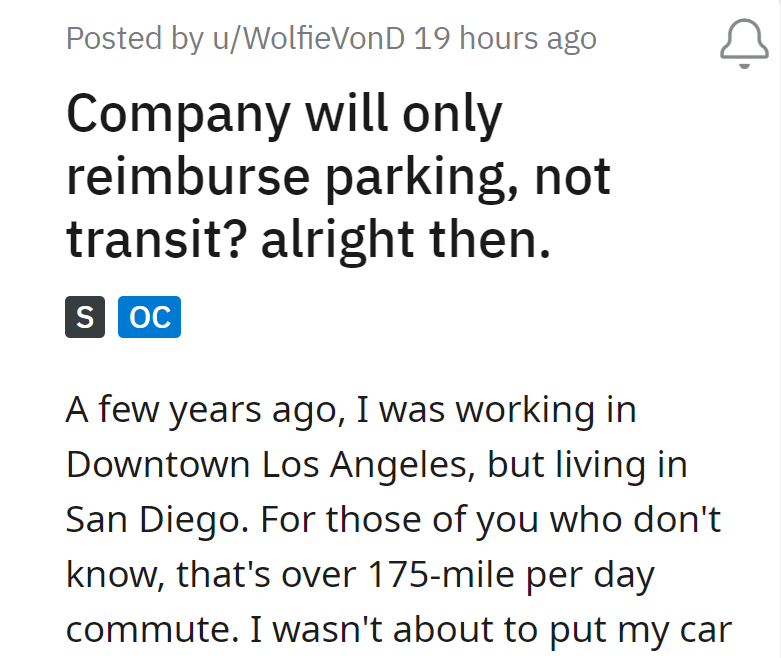Click the blue OC flair badge
Viewport: 781px width, 658px height.
[x=150, y=317]
